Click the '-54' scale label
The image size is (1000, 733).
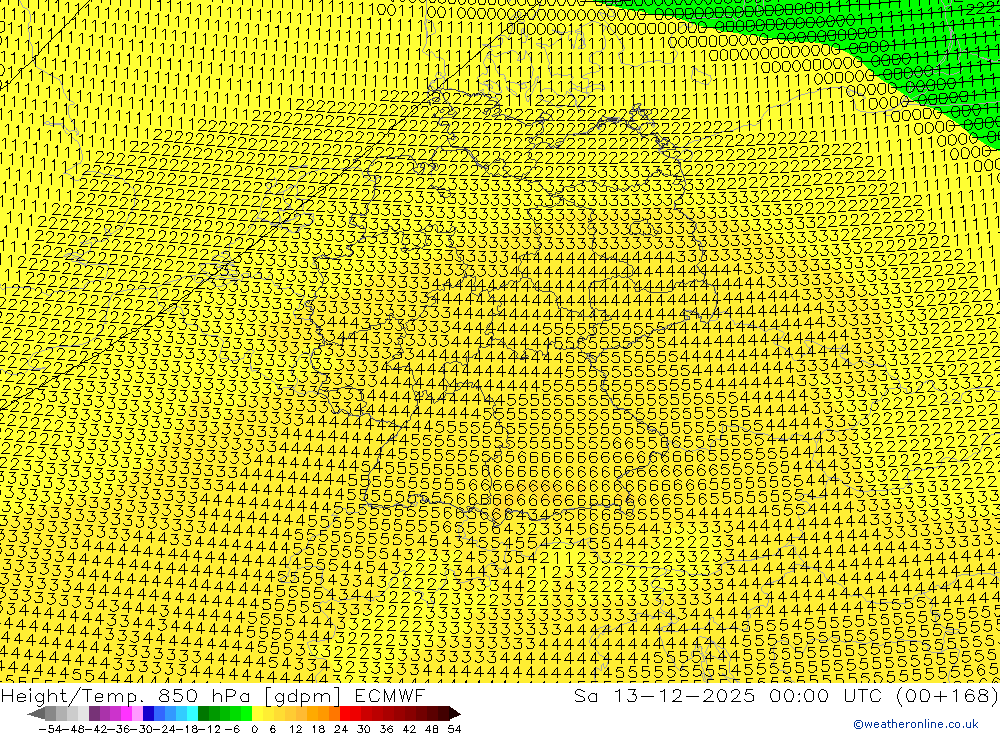[50, 729]
